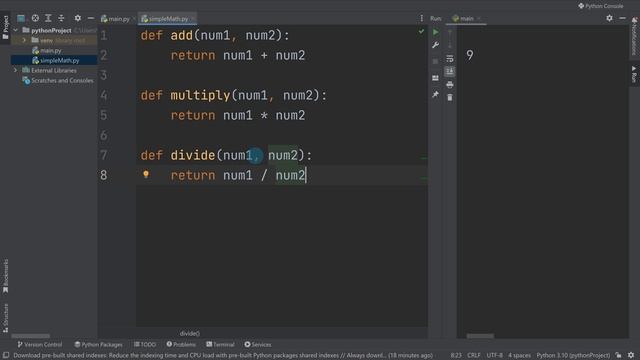Open 4 spaces indent settings
The width and height of the screenshot is (640, 360).
click(519, 355)
